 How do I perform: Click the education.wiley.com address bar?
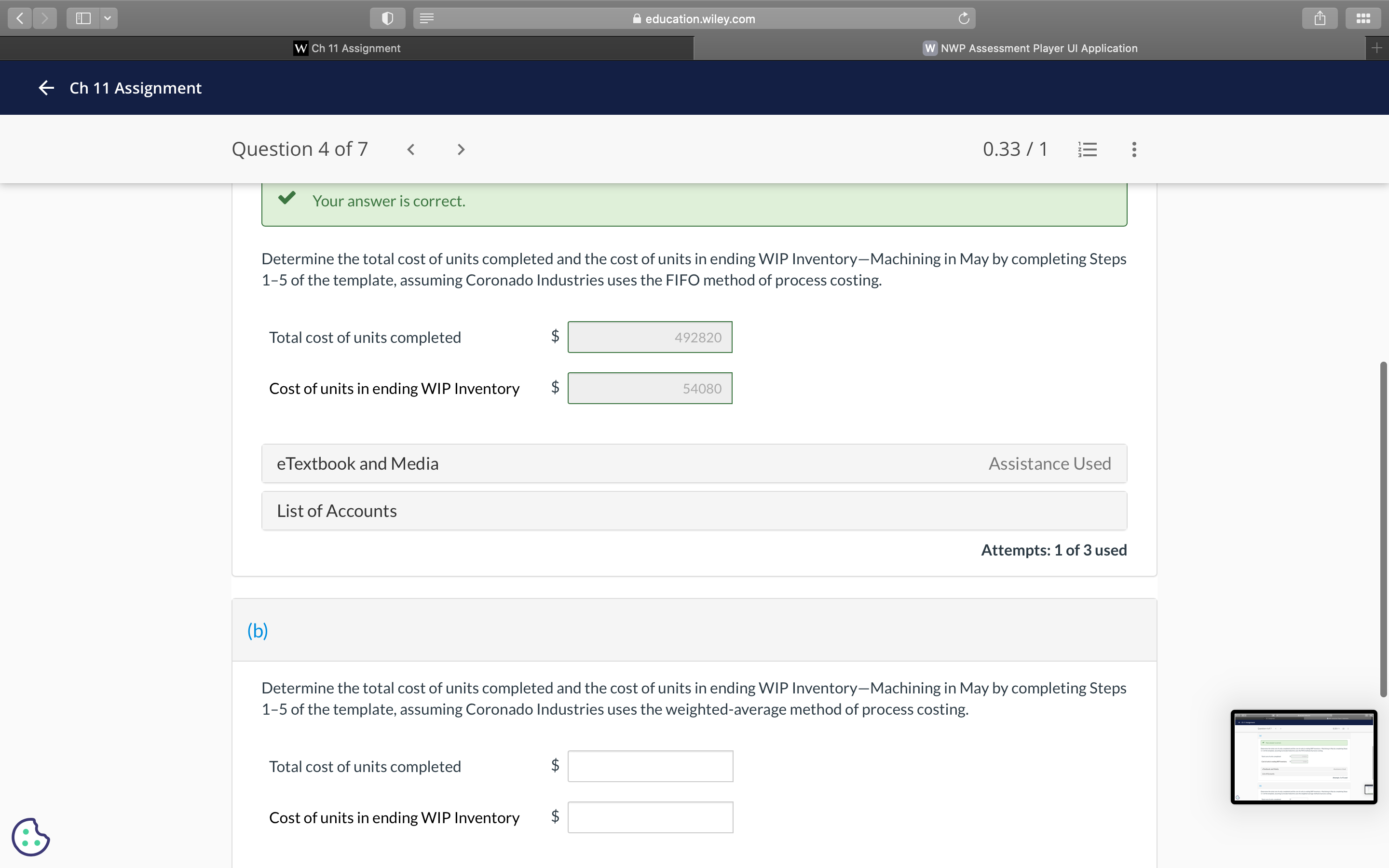pos(694,18)
